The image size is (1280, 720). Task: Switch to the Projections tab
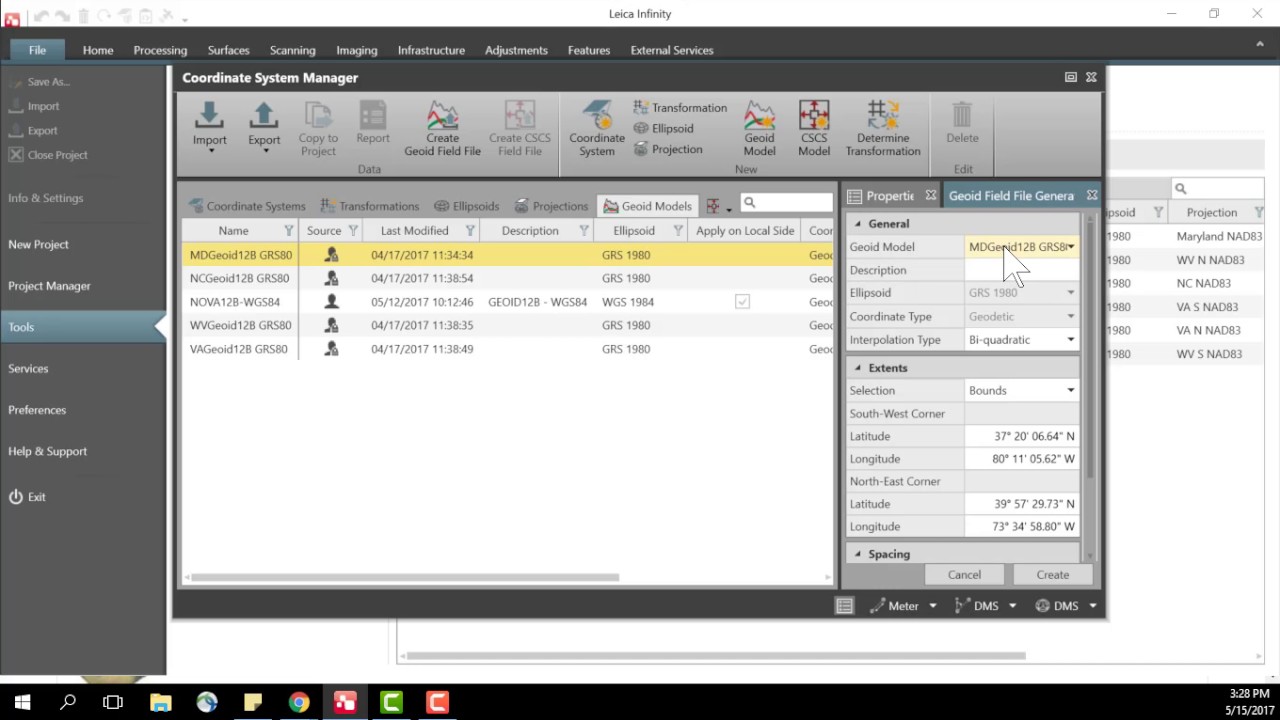pyautogui.click(x=552, y=206)
